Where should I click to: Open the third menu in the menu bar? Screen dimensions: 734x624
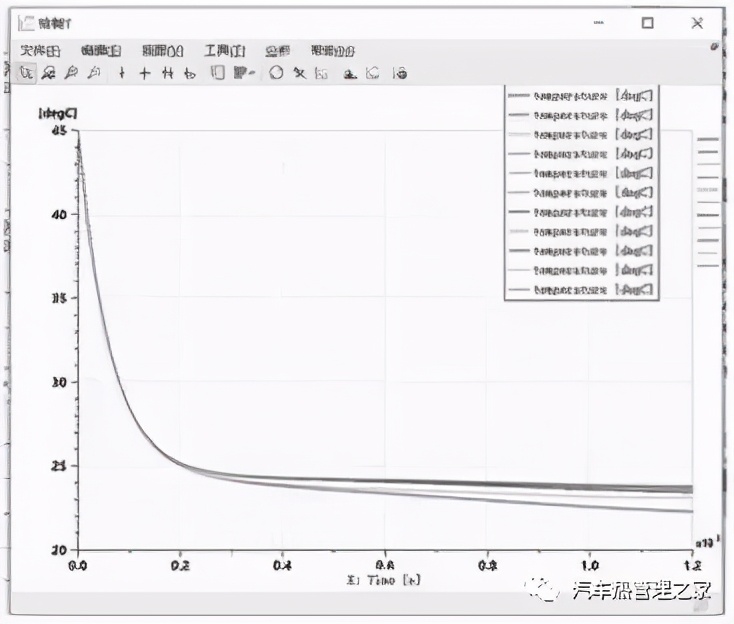coord(162,50)
